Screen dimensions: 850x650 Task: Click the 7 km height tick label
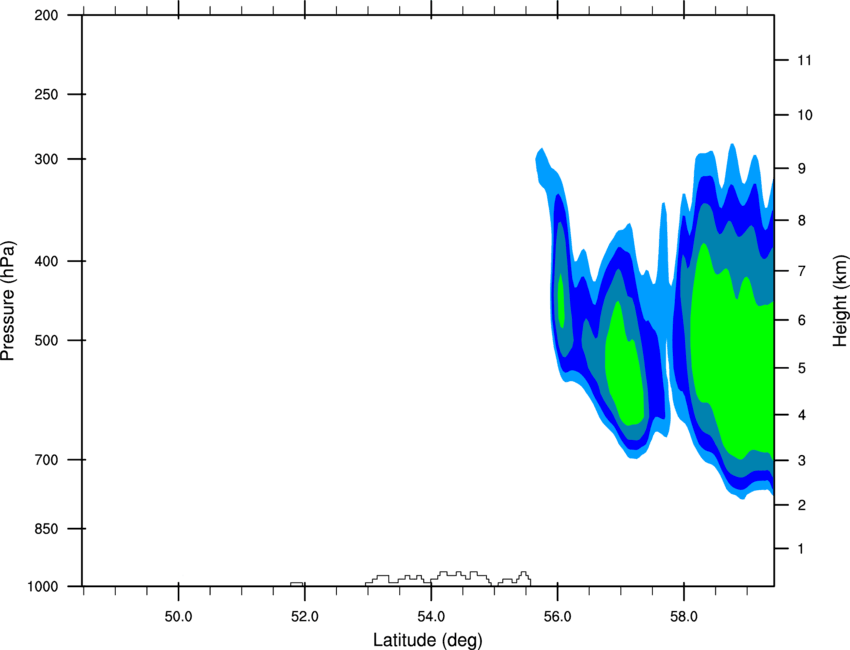[x=801, y=271]
